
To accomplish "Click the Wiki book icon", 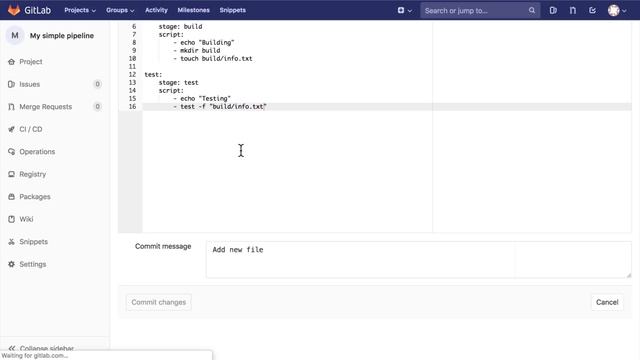I will pyautogui.click(x=11, y=219).
